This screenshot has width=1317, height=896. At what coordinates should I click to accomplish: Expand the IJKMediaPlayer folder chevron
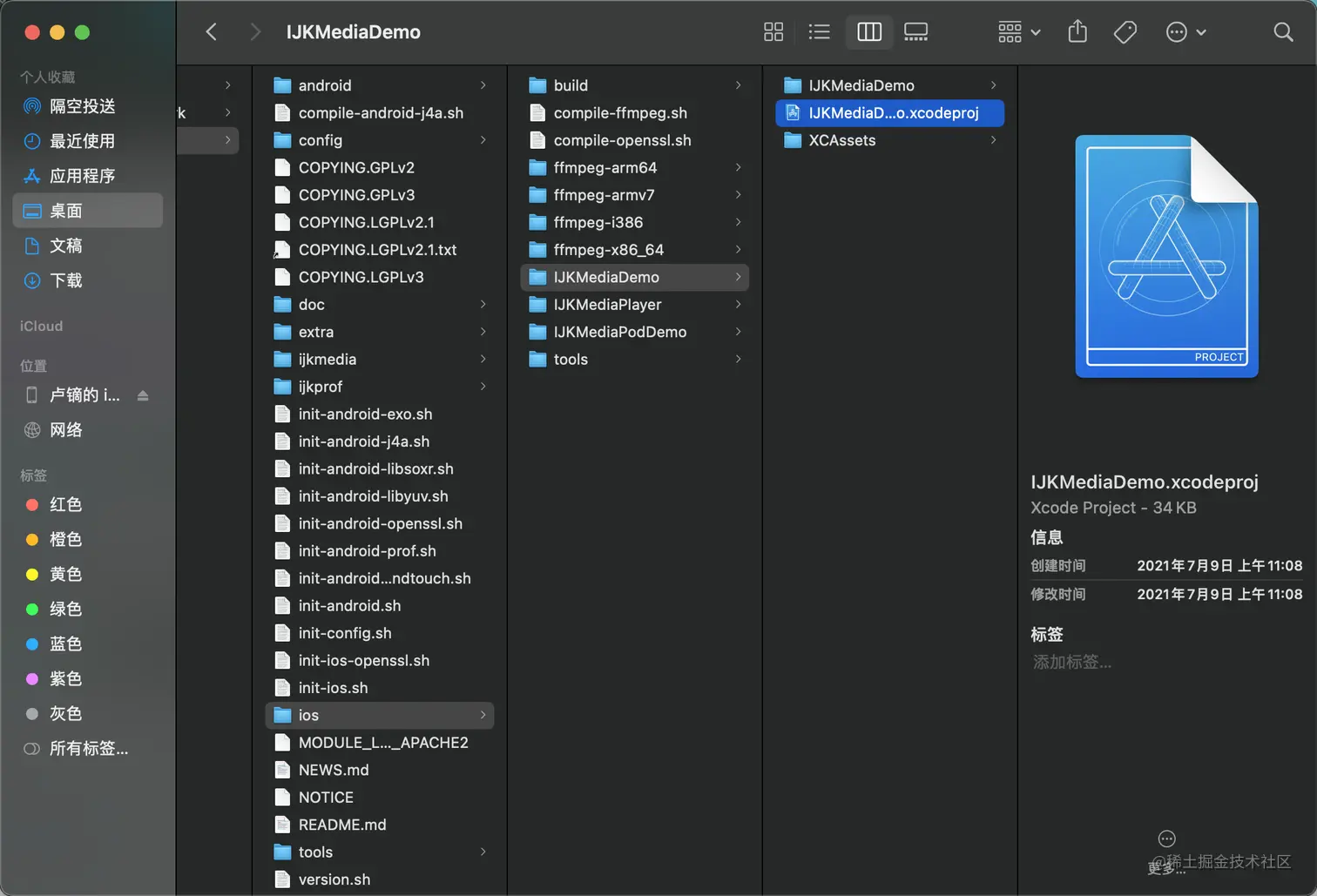[x=738, y=305]
